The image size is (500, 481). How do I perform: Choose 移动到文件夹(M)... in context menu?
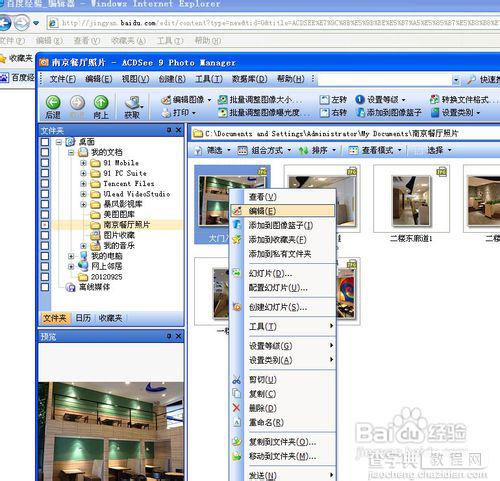point(283,456)
